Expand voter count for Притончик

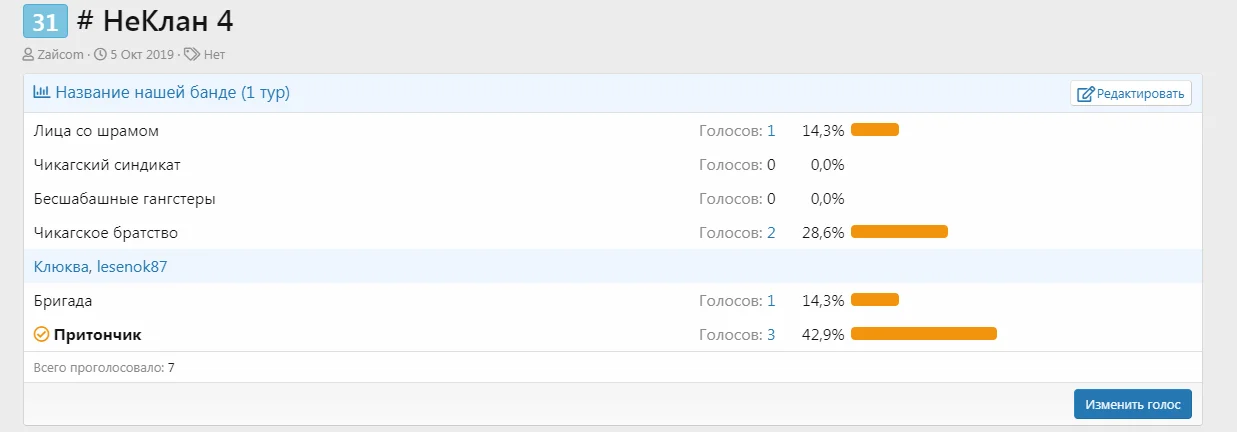tap(770, 334)
